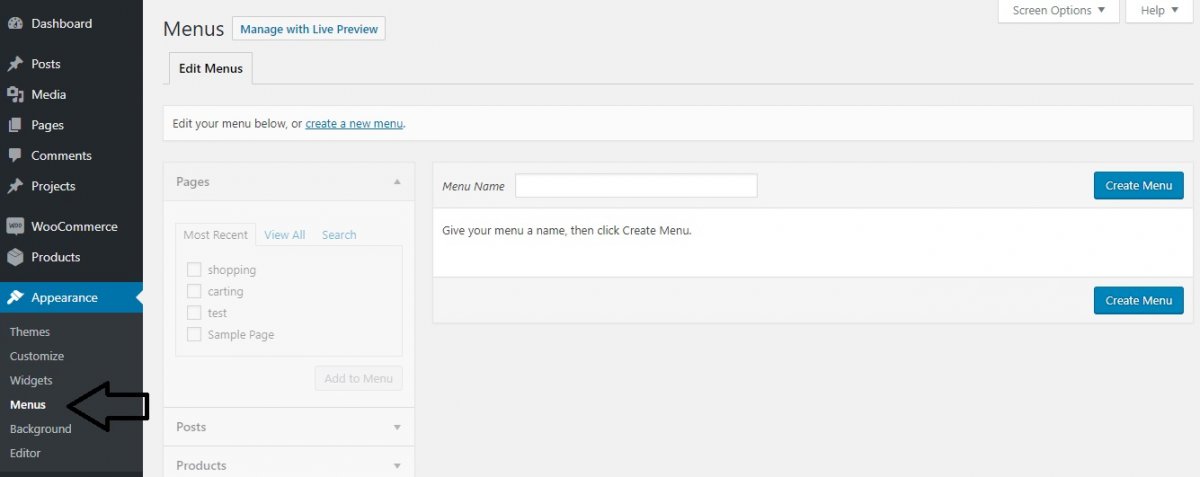
Task: Click the bottom Create Menu button
Action: (1138, 300)
